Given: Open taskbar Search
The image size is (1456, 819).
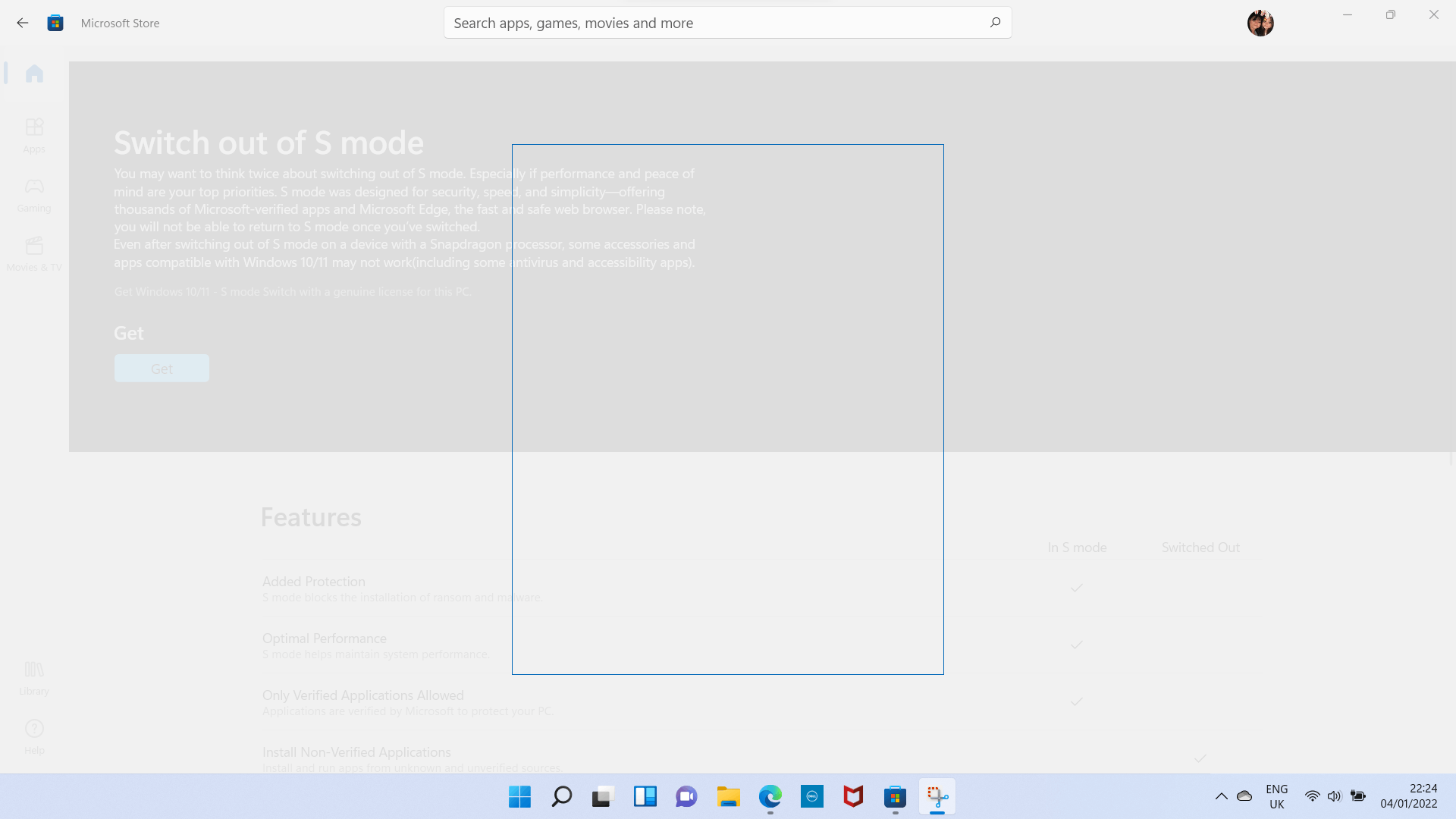Looking at the screenshot, I should 561,796.
